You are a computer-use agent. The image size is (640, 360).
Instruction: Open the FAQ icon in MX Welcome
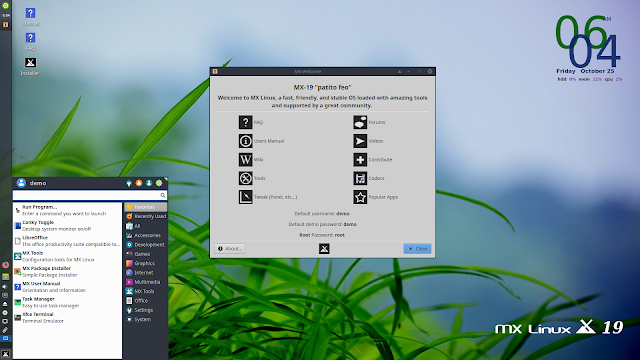(245, 122)
